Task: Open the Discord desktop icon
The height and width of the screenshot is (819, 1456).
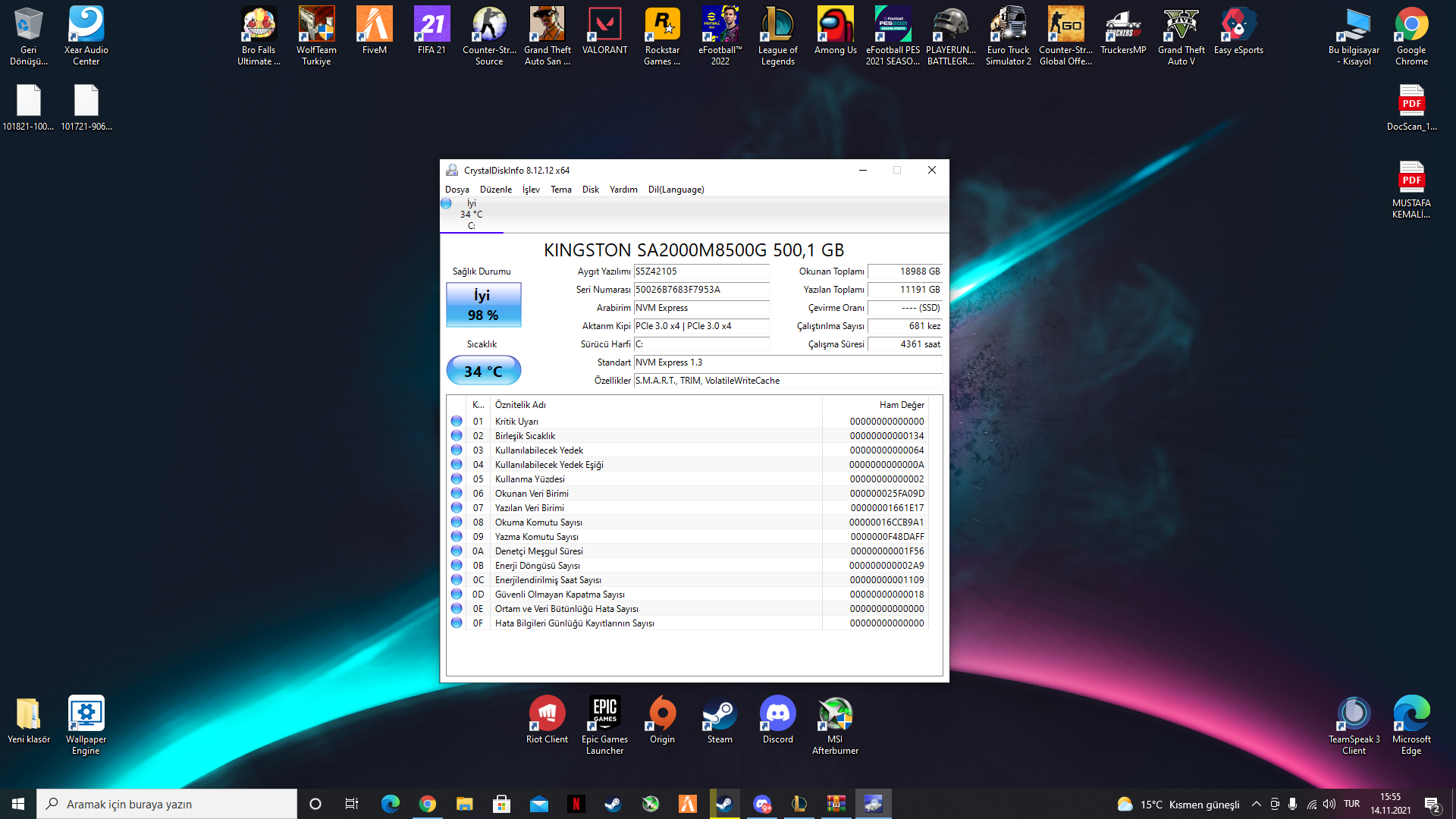Action: pos(777,720)
